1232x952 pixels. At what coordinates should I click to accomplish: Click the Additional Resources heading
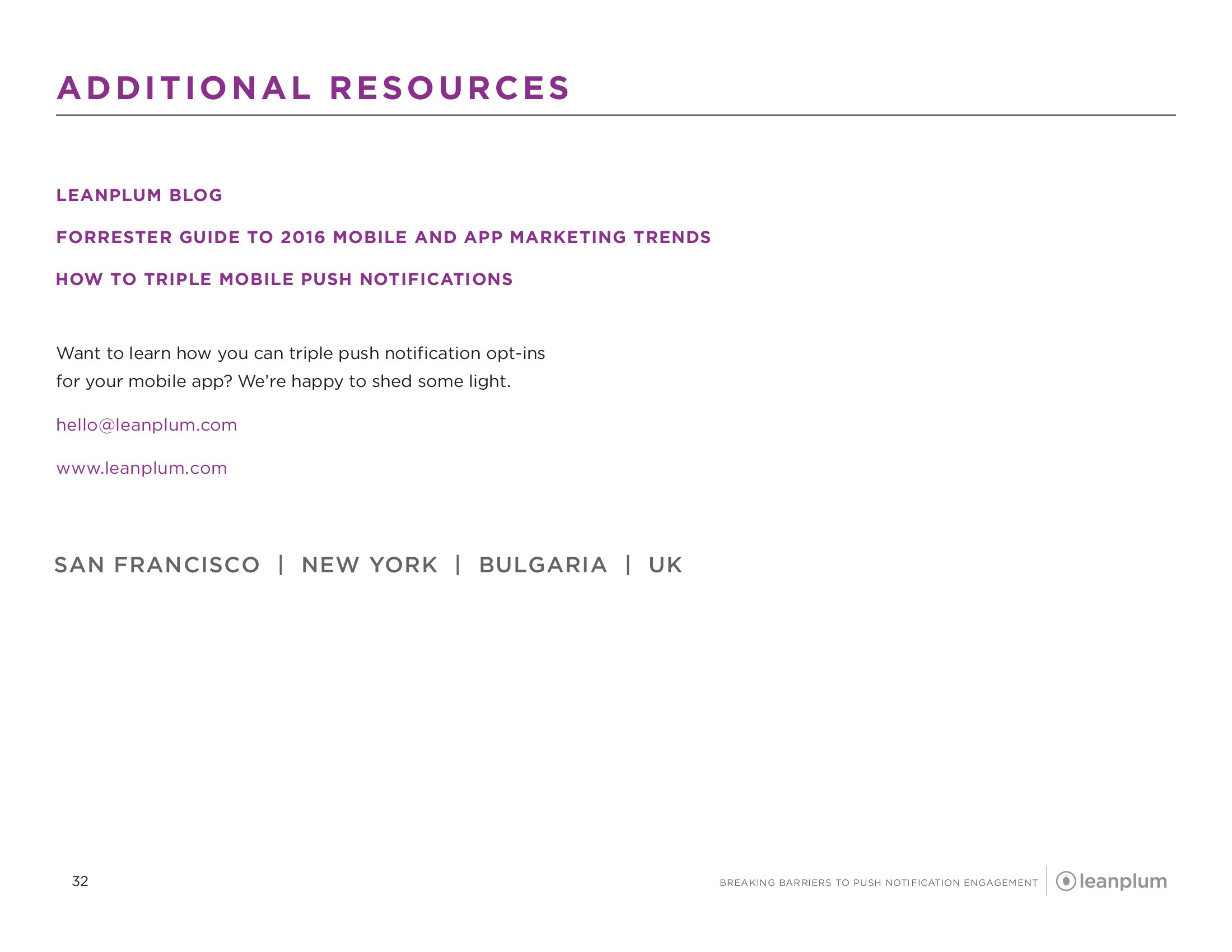(314, 88)
